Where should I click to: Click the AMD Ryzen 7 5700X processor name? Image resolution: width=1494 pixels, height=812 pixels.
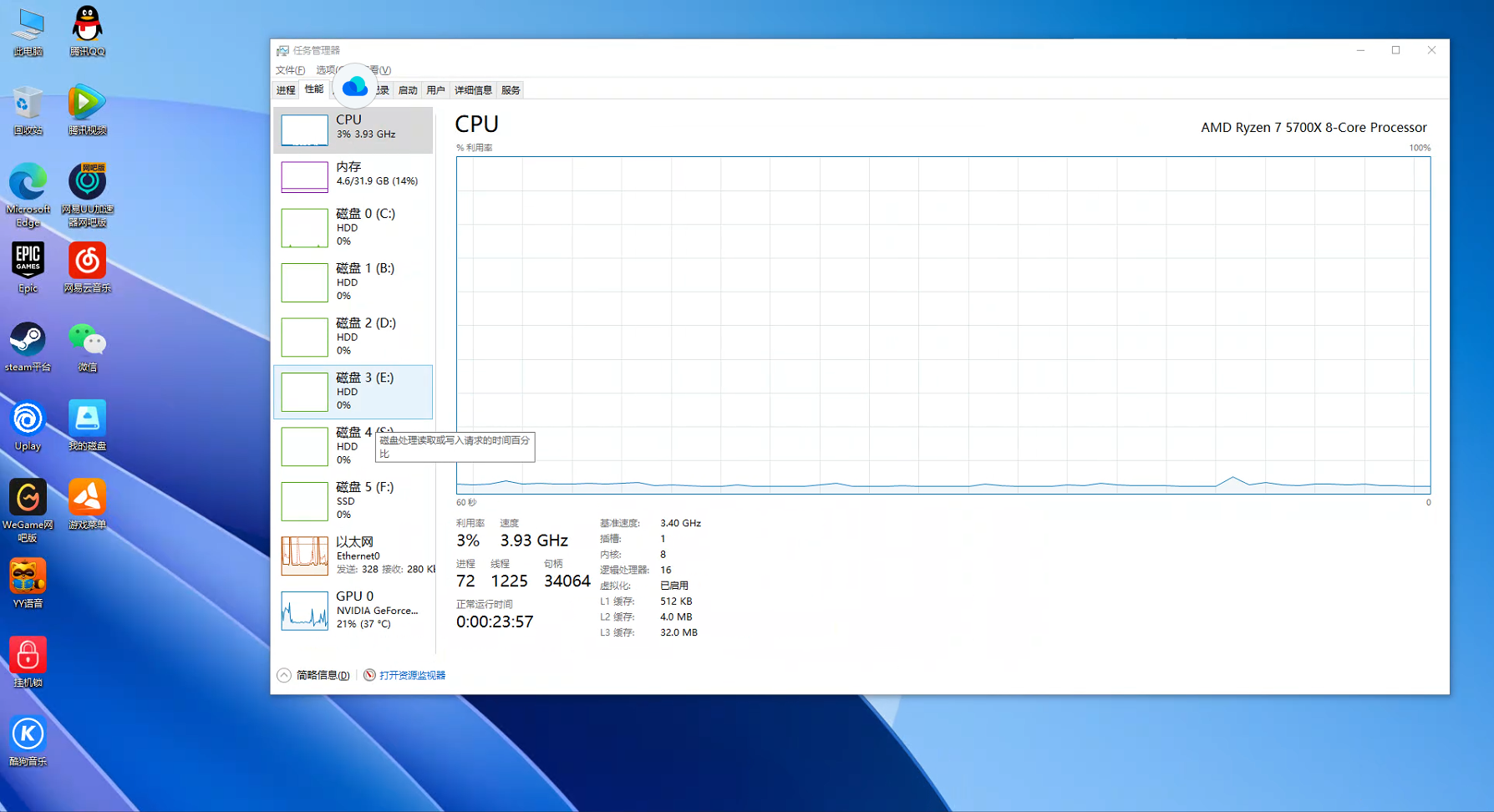point(1314,128)
